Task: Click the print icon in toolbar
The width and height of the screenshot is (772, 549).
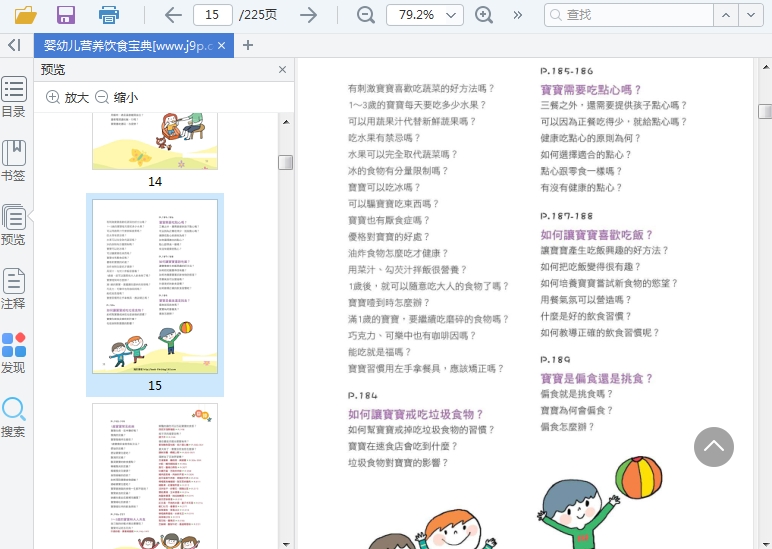Action: pos(109,14)
